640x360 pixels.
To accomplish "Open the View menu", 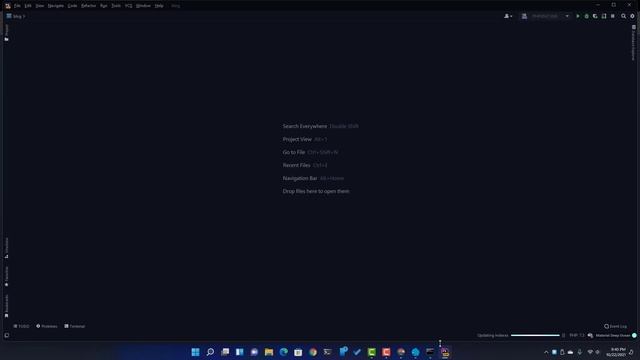I will point(40,6).
